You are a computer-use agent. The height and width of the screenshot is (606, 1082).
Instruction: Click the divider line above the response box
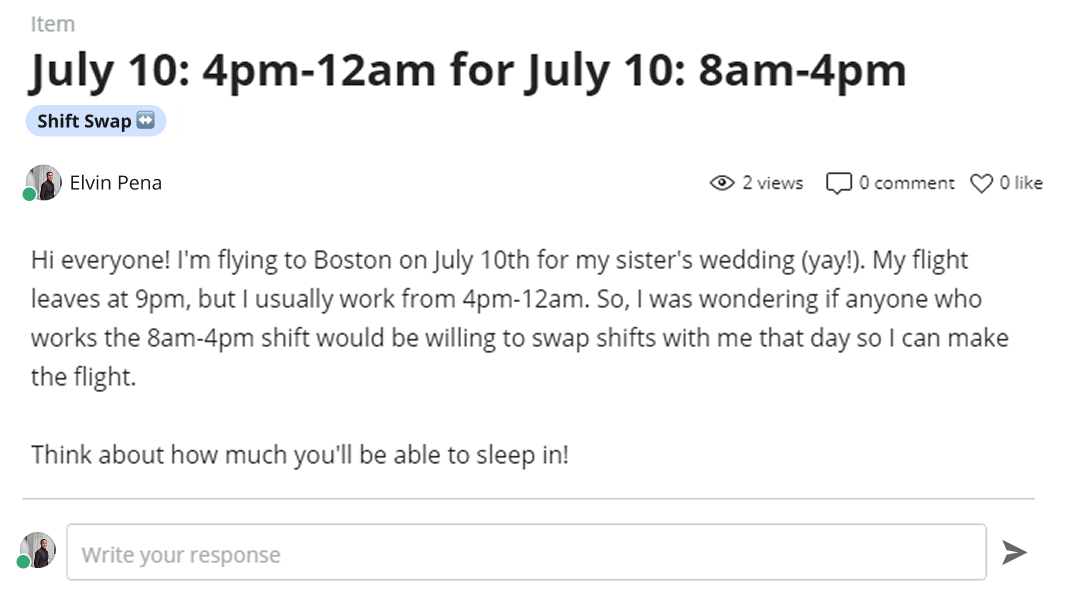[x=529, y=498]
